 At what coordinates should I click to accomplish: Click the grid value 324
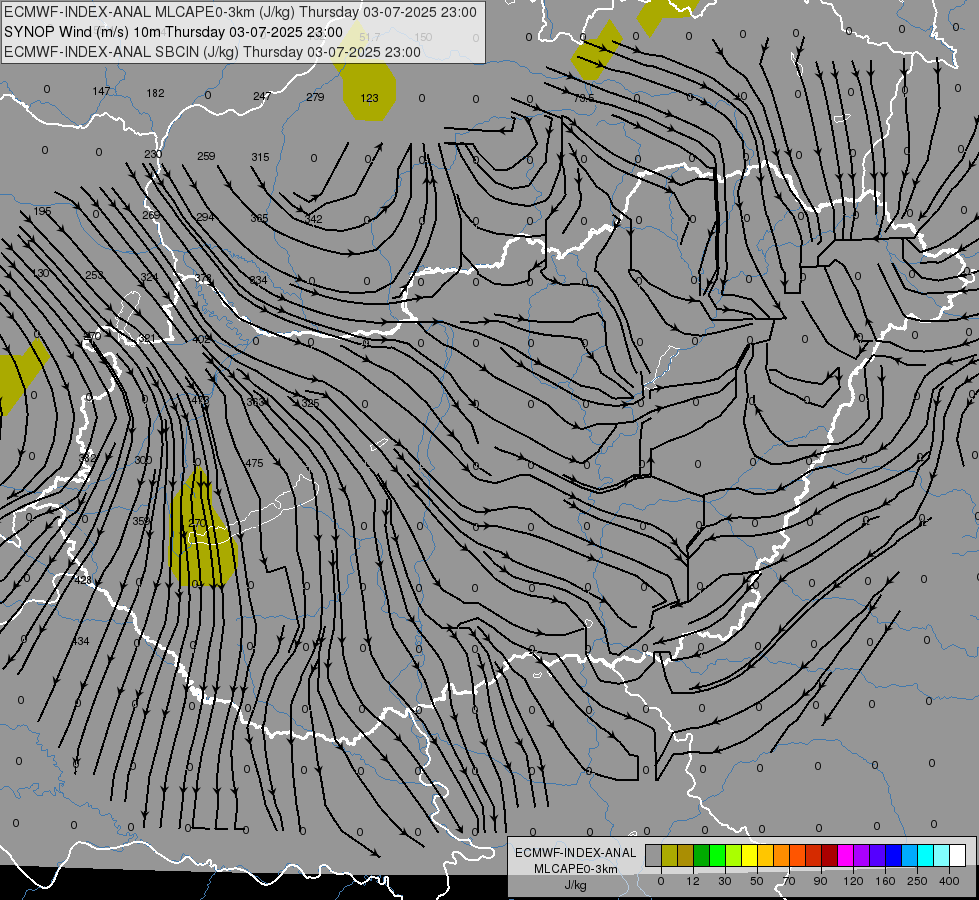(x=149, y=277)
